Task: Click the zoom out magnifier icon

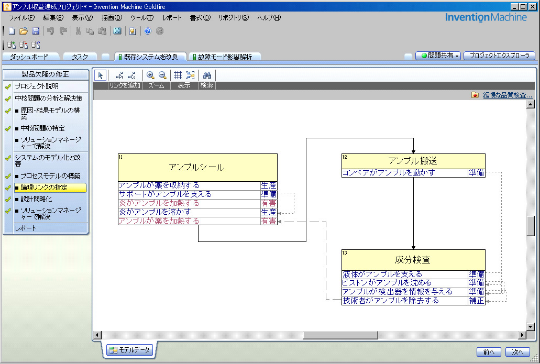Action: (163, 75)
